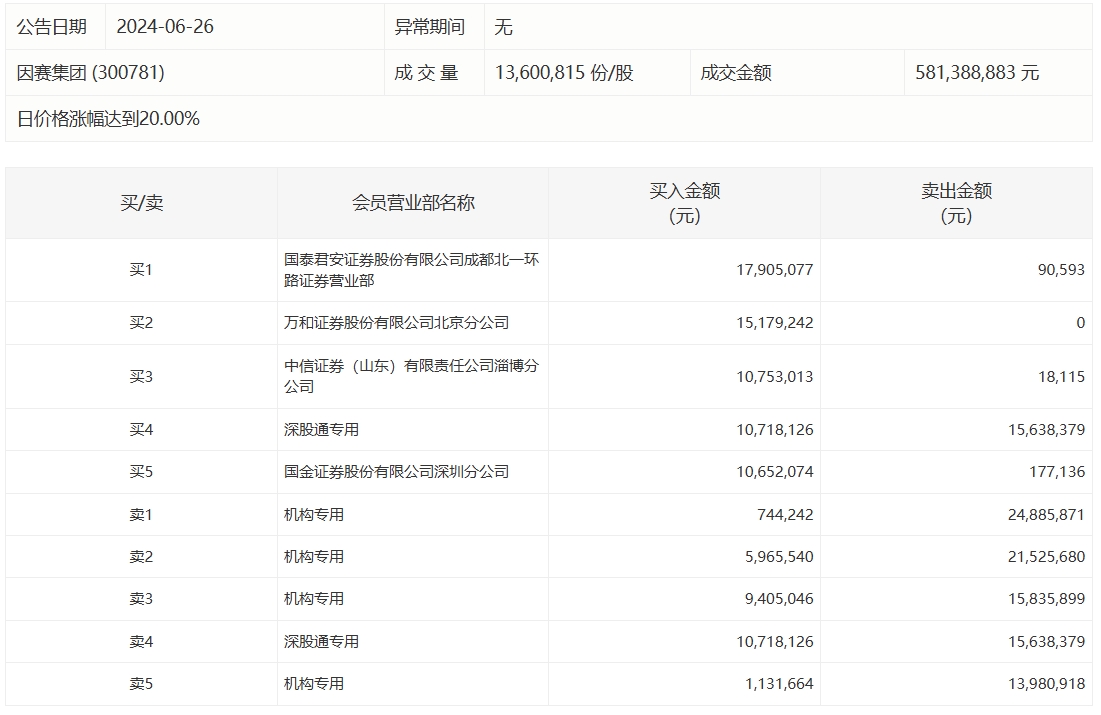Select buy amount 1,131,664

[779, 684]
